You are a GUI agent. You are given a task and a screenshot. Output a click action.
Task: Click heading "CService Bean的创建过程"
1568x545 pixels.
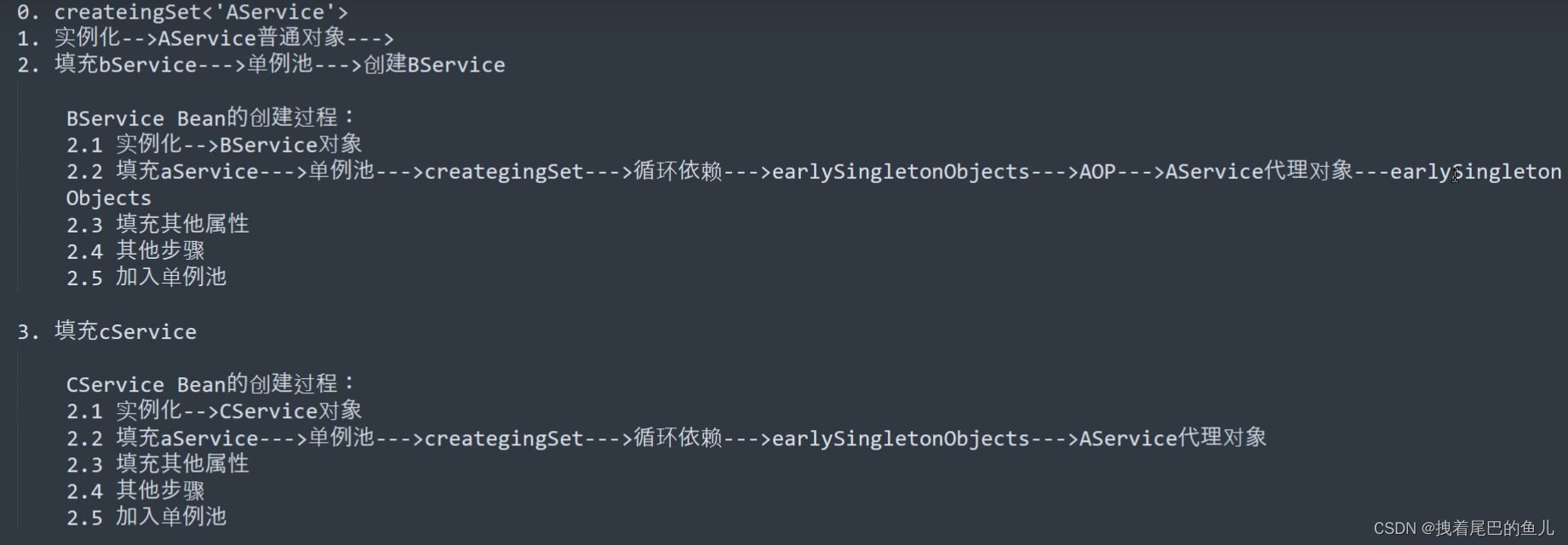click(209, 383)
